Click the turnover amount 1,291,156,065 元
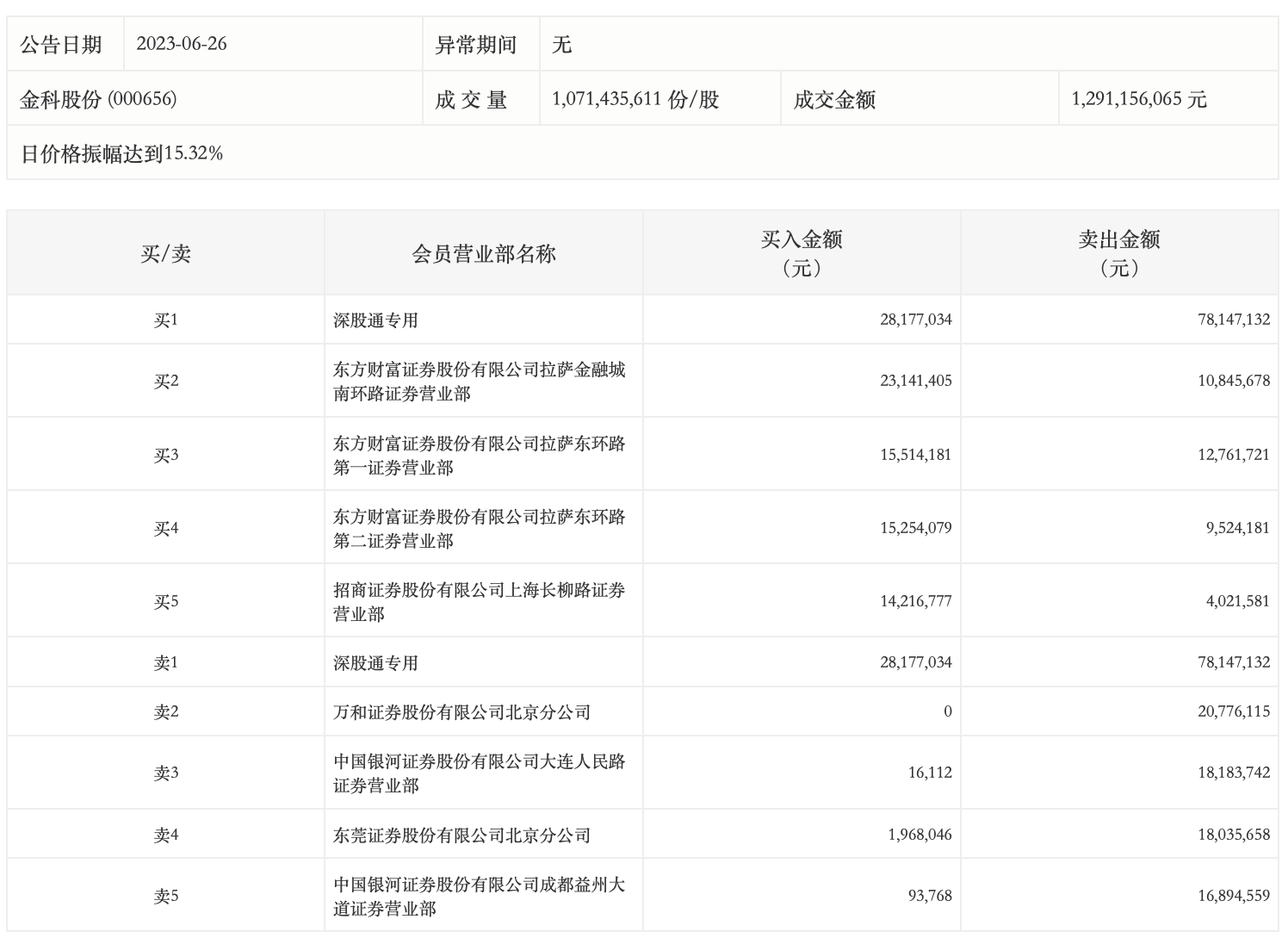Screen dimensions: 1288x944 [1139, 99]
